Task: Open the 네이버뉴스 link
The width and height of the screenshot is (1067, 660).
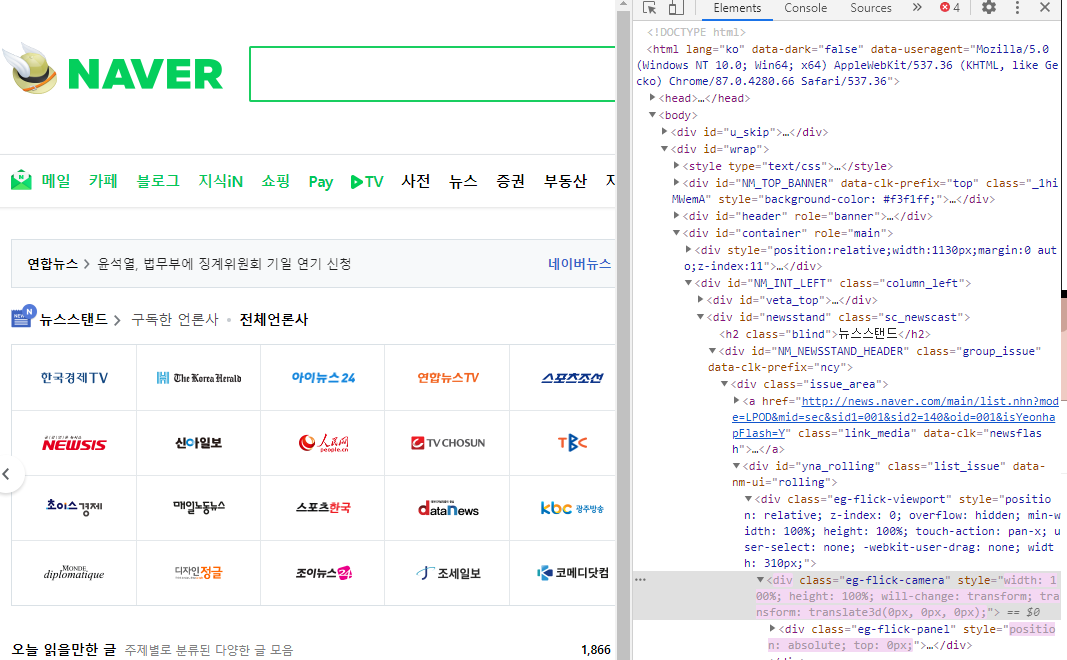Action: (x=579, y=264)
